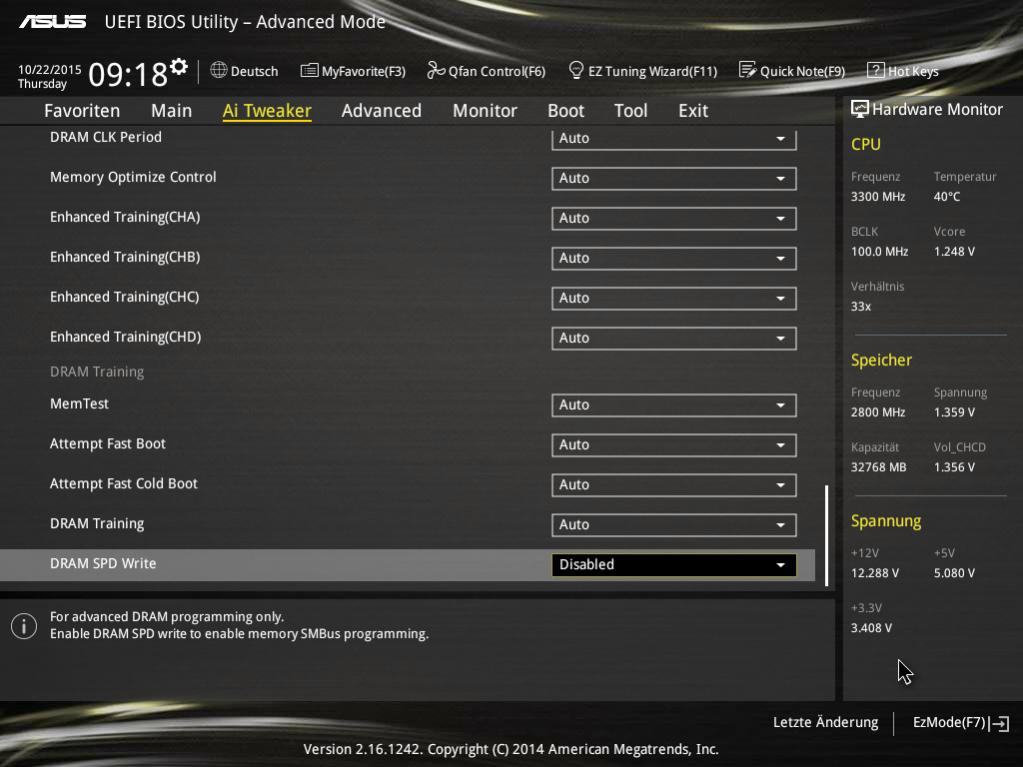Expand the Enhanced Training(CHB) dropdown
Viewport: 1023px width, 767px height.
click(673, 258)
